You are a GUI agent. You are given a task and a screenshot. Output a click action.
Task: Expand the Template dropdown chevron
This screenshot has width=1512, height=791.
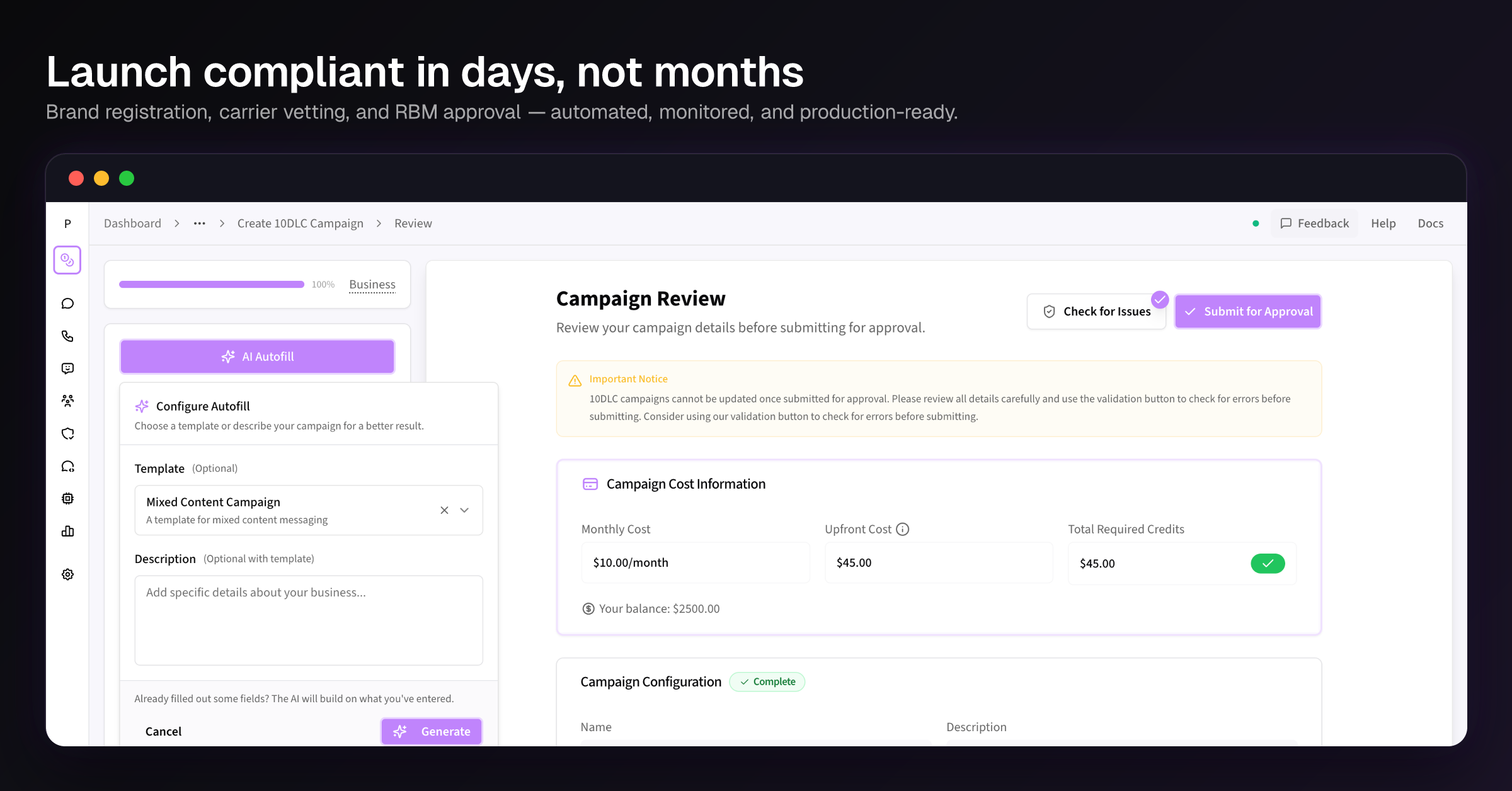tap(464, 510)
